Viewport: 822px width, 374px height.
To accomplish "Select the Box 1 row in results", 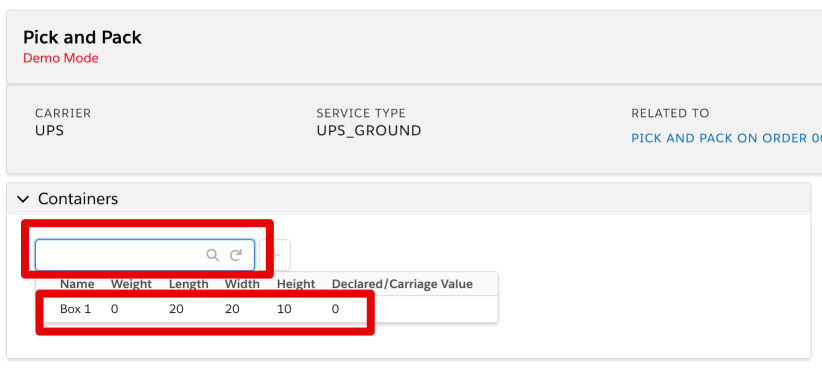I will (266, 309).
